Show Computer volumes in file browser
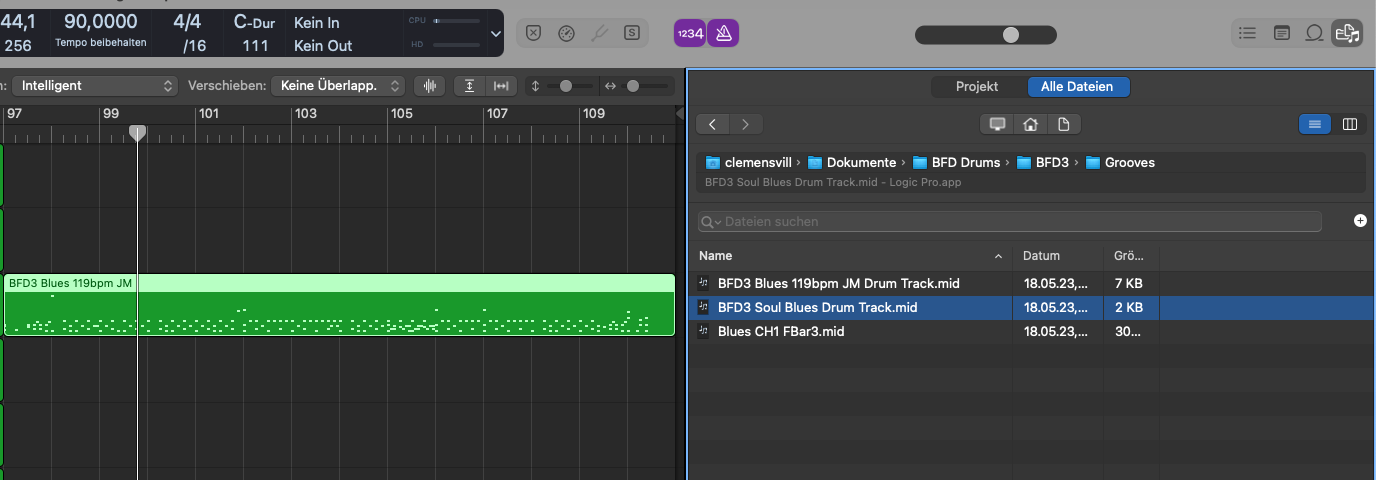This screenshot has width=1376, height=480. point(997,124)
